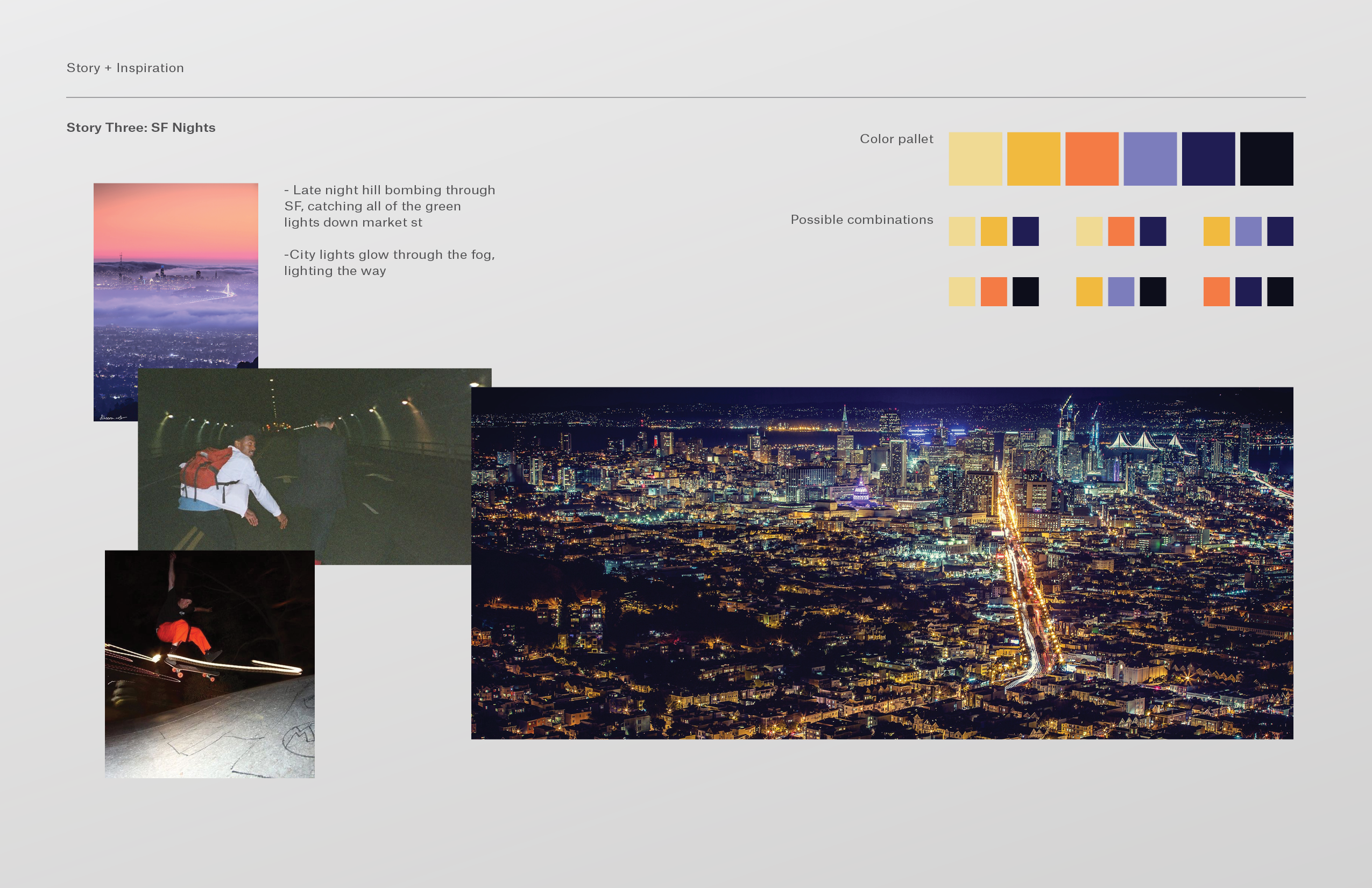This screenshot has height=888, width=1372.
Task: Click the 'Story + Inspiration' header text
Action: (125, 68)
